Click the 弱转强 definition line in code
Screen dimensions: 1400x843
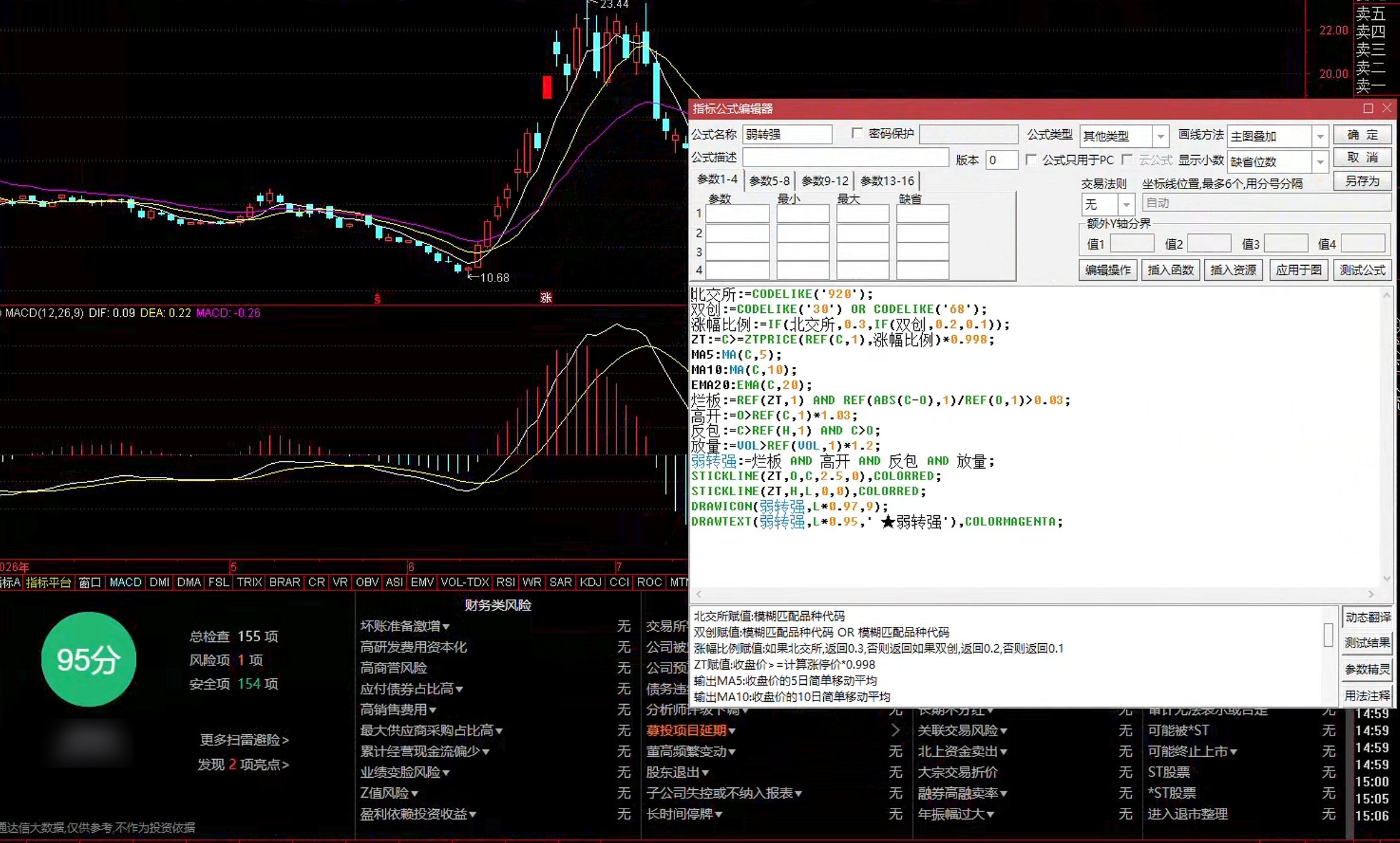[843, 461]
